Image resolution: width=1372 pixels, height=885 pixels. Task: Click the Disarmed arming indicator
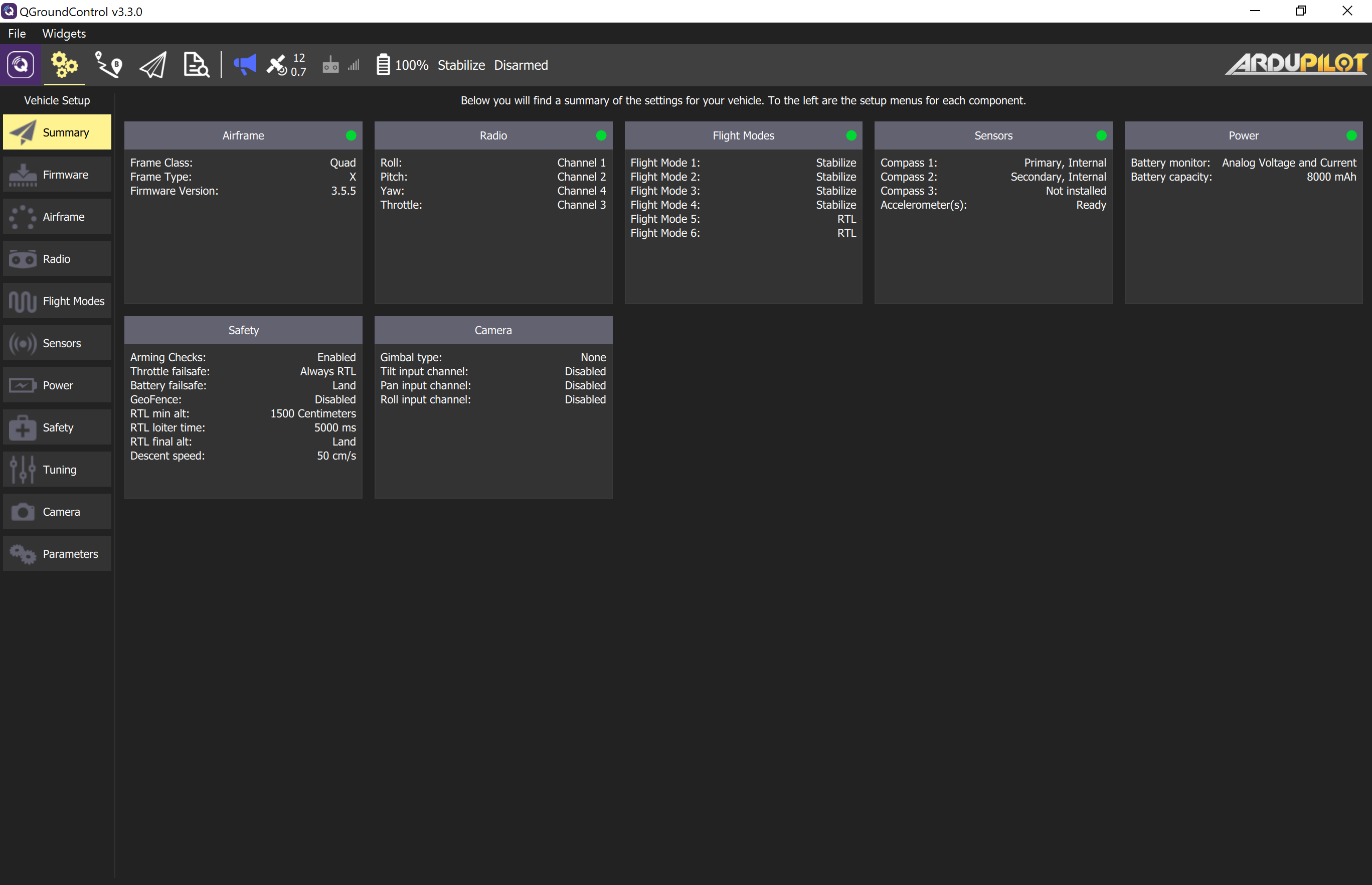521,65
